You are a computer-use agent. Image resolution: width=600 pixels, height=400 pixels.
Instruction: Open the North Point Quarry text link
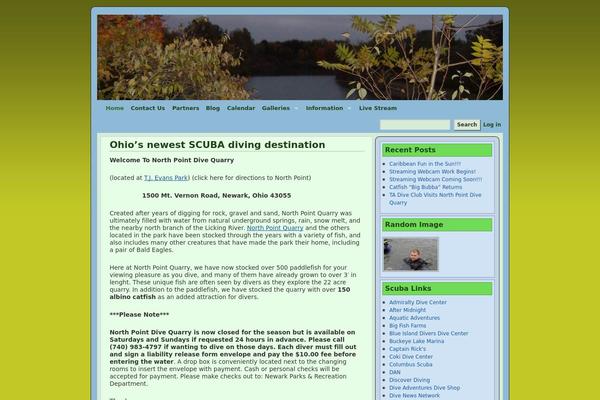(x=275, y=228)
